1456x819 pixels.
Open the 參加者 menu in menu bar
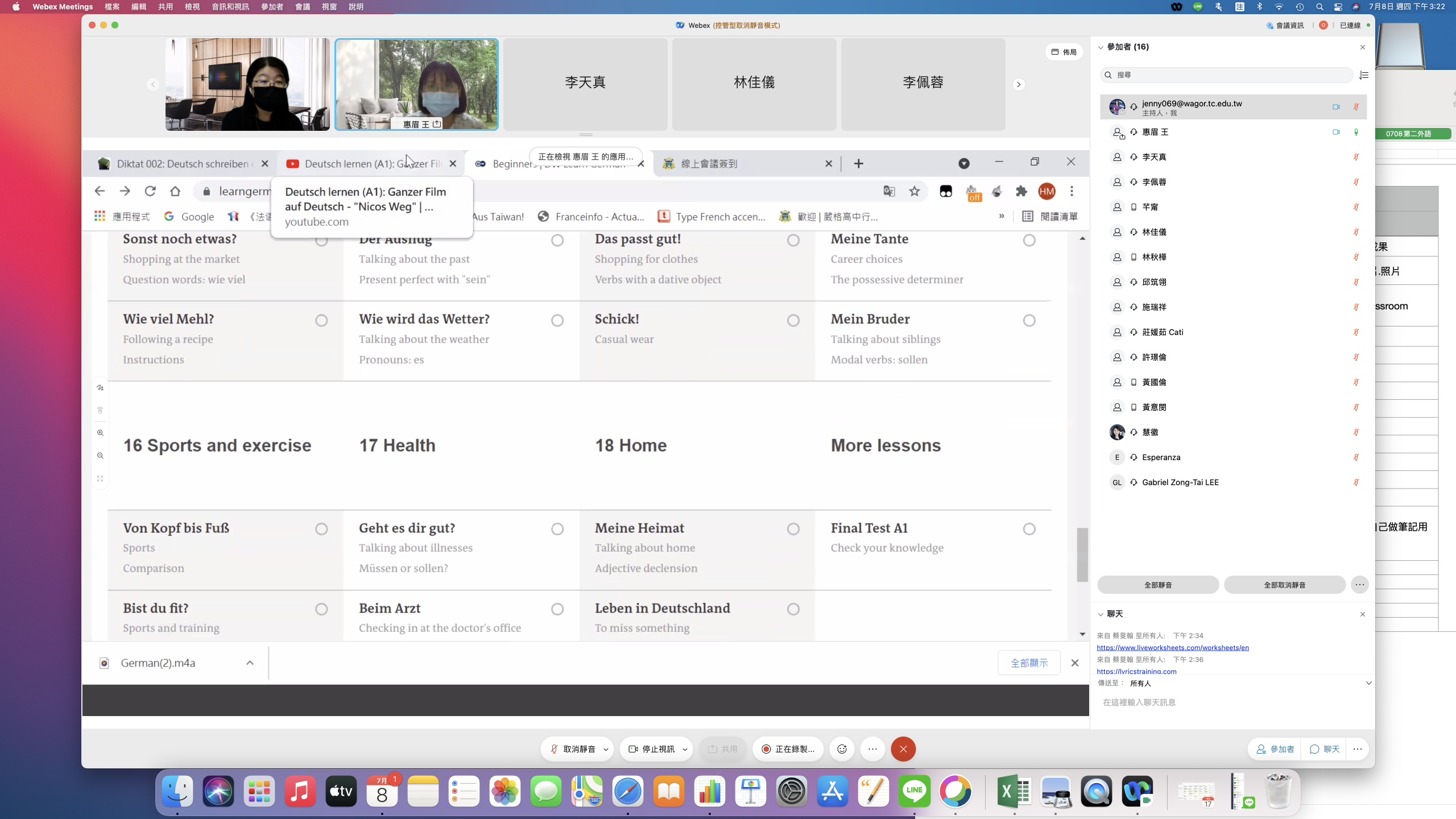point(272,7)
